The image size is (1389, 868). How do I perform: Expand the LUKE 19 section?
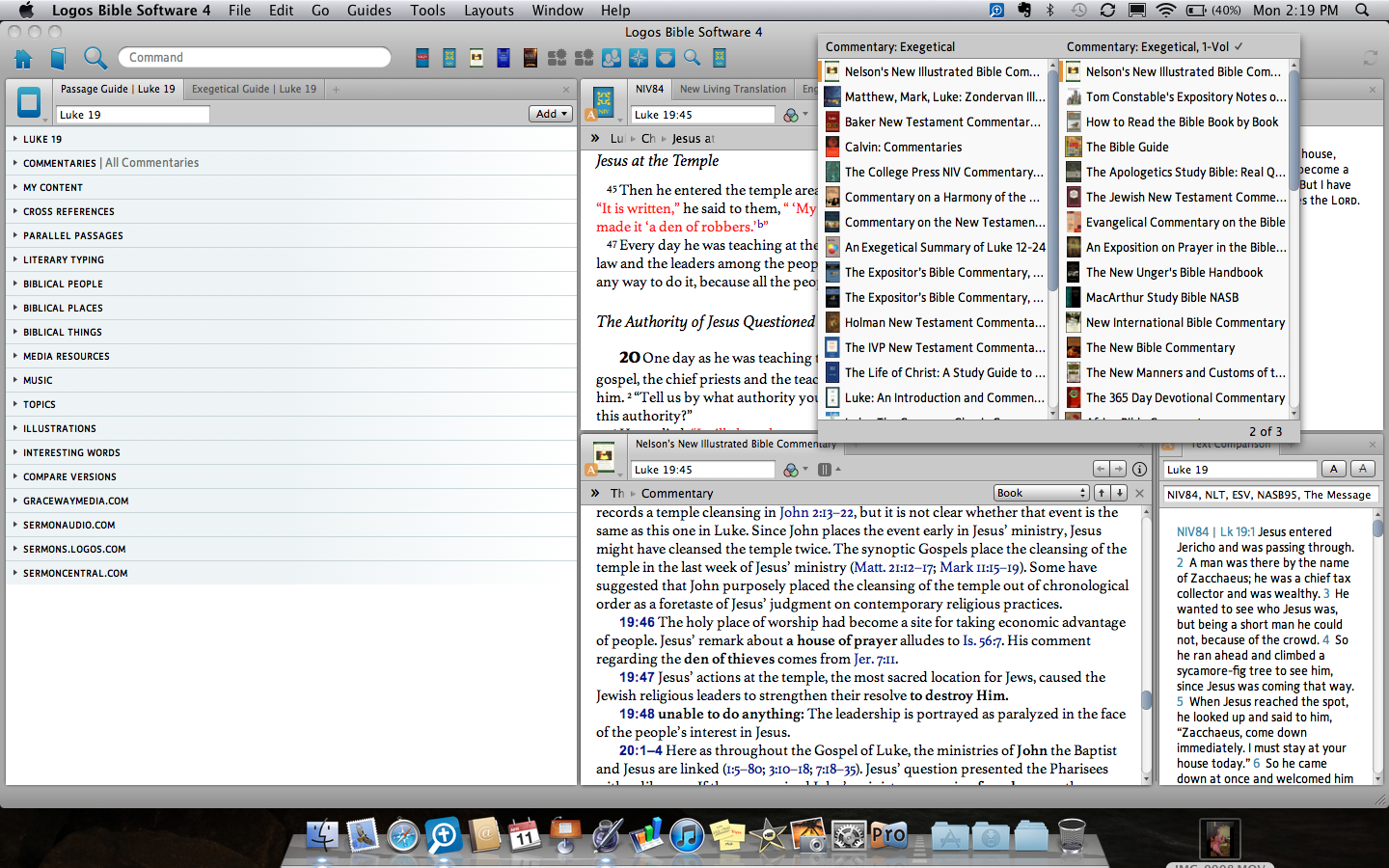point(15,139)
